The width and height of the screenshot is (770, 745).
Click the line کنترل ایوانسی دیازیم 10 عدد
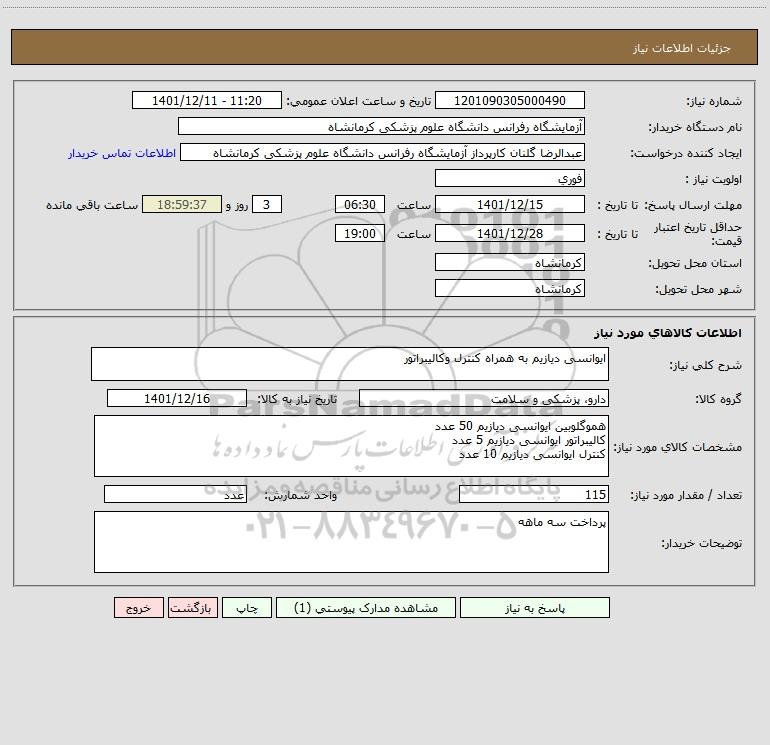[x=532, y=454]
